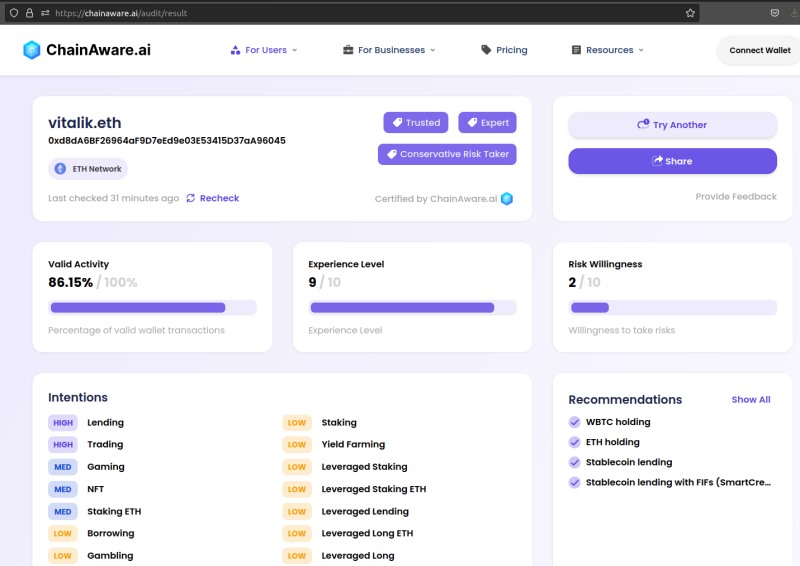Click the checkmark beside Stablecoin lending with FIFs

(574, 482)
